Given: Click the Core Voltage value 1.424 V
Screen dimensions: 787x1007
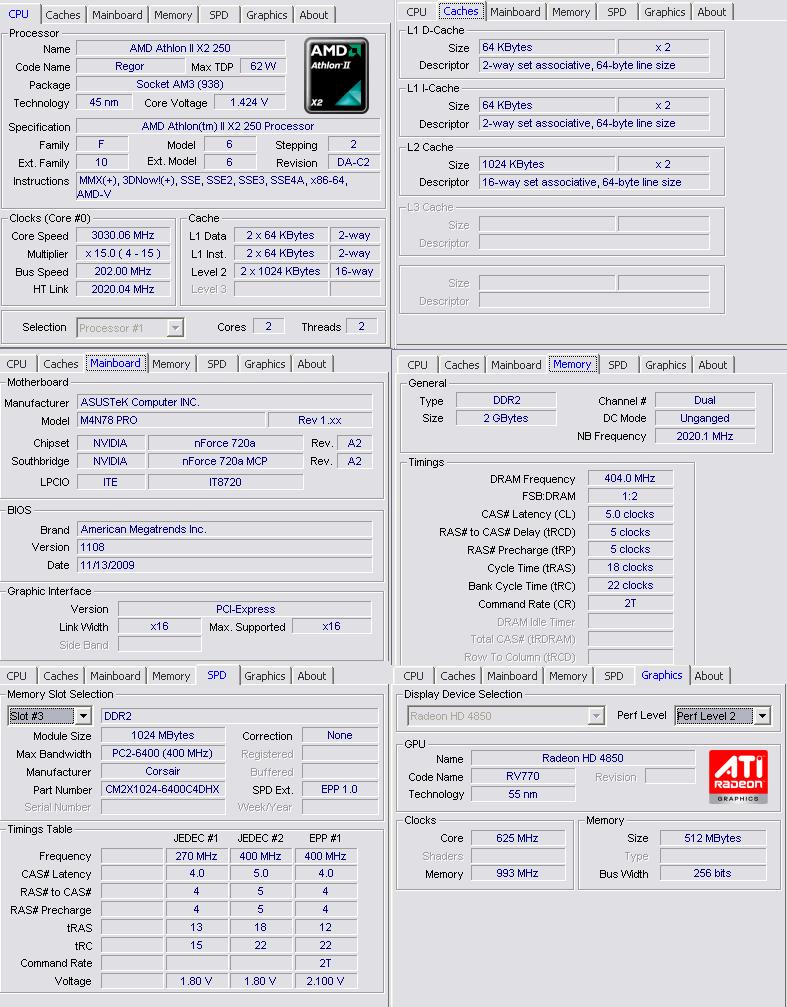Looking at the screenshot, I should click(249, 102).
